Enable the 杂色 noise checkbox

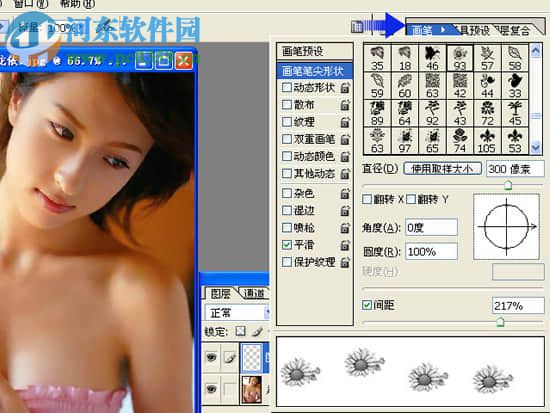point(287,193)
